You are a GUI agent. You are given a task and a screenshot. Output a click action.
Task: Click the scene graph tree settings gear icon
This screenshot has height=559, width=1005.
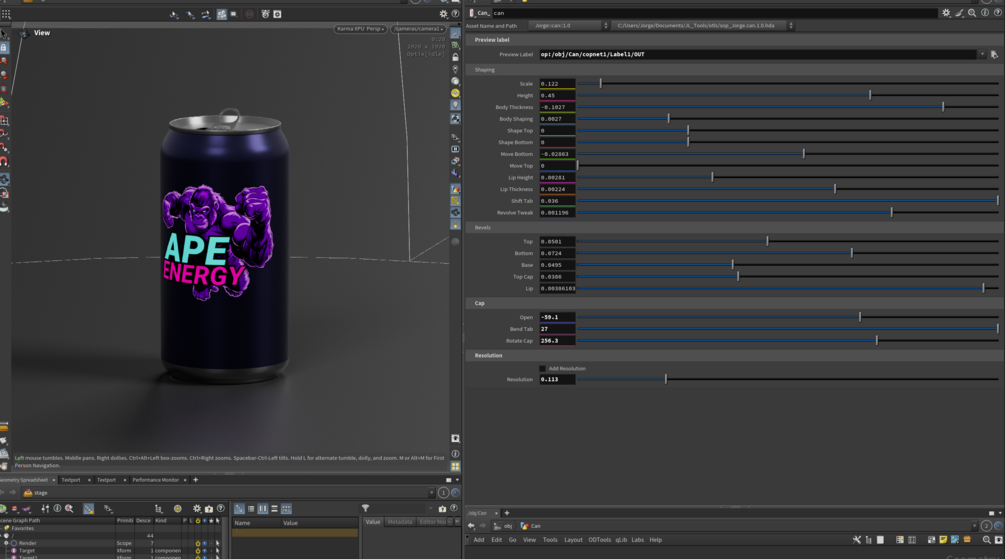[x=197, y=508]
